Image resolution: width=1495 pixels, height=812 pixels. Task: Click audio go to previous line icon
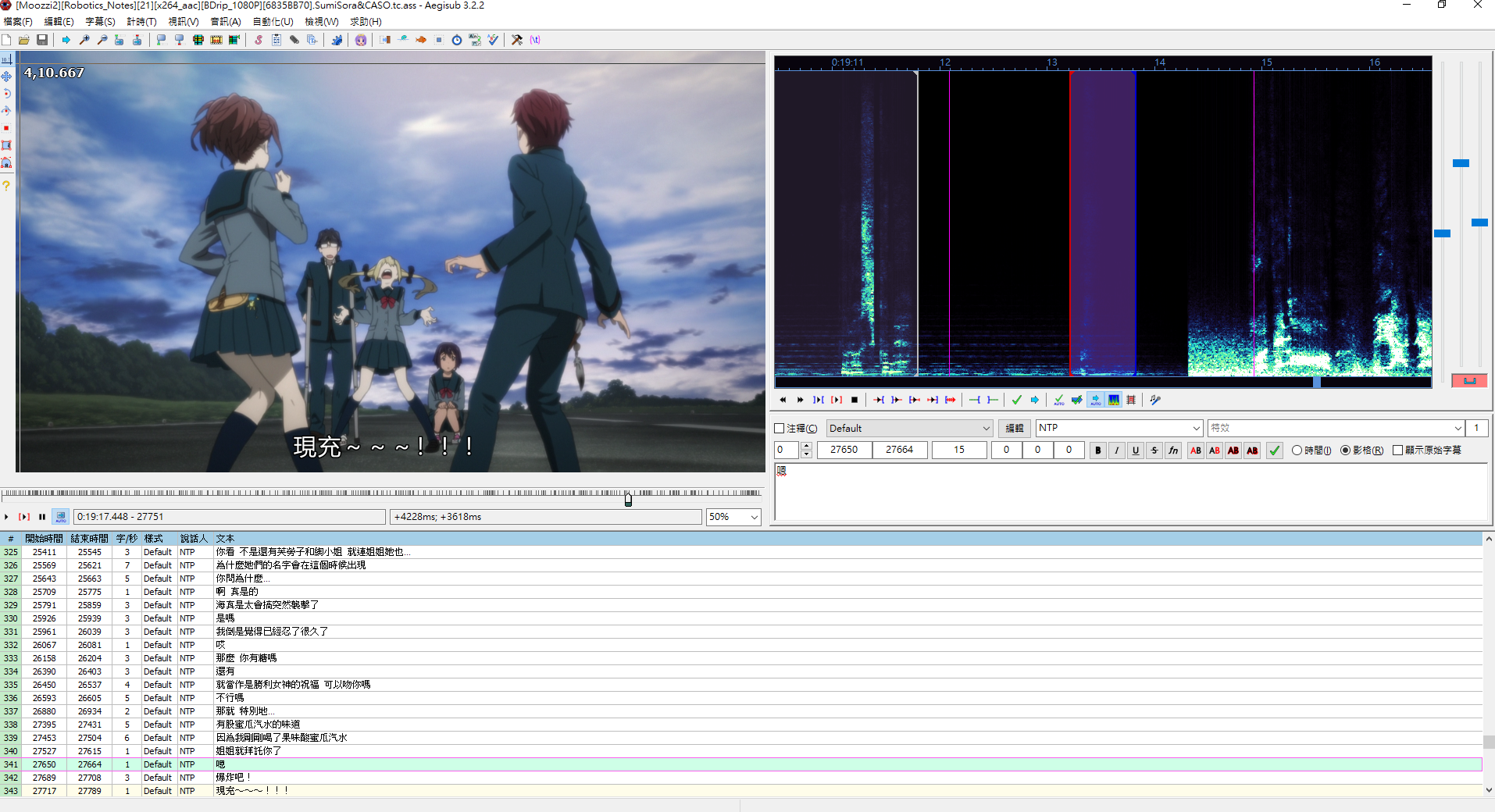[x=783, y=400]
